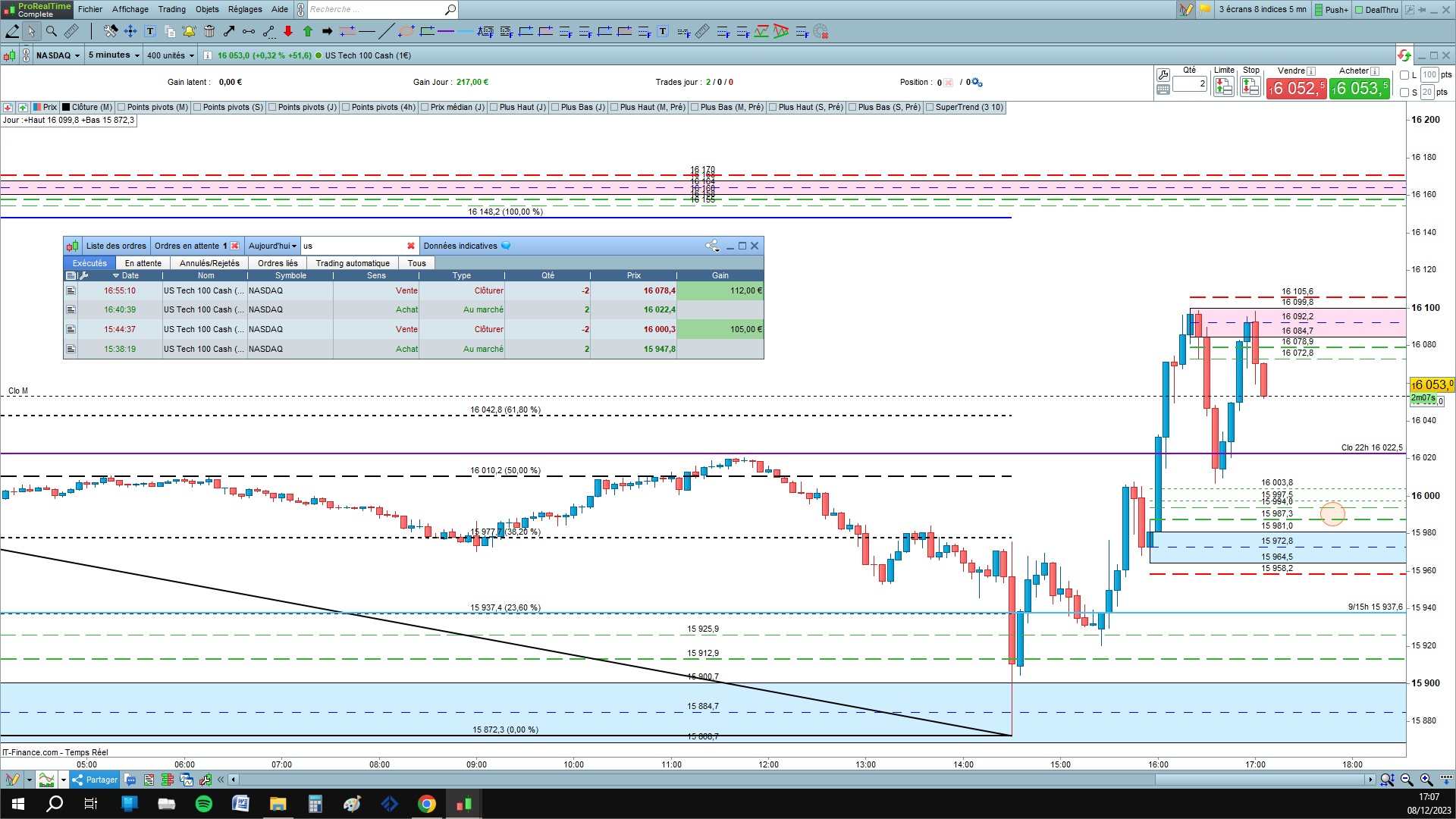Open the Trading menu

pyautogui.click(x=171, y=9)
